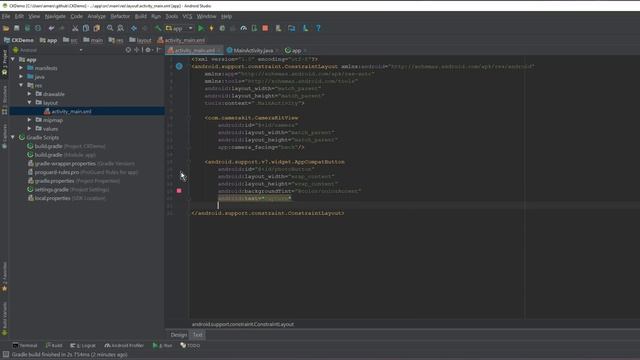This screenshot has width=640, height=360.
Task: Open the Project side panel tab
Action: (4, 63)
